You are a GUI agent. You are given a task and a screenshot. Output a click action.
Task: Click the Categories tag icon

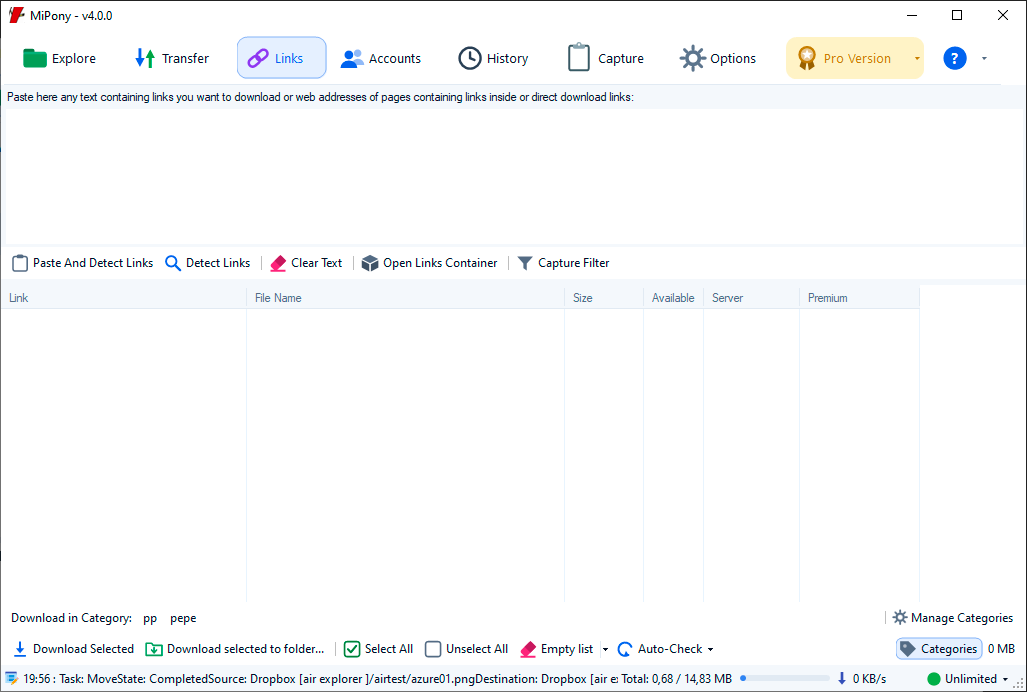click(x=908, y=649)
